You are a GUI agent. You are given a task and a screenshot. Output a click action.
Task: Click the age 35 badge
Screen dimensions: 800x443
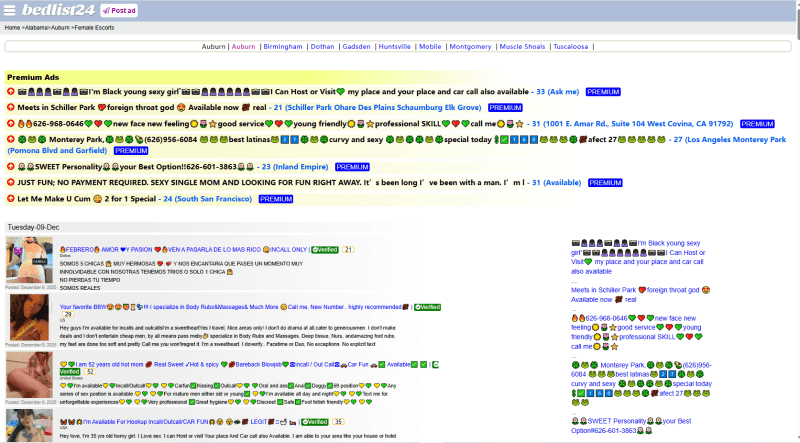(x=338, y=422)
